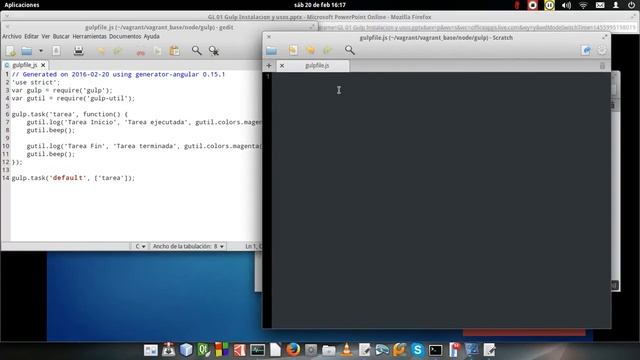
Task: Open the terminal icon in dock
Action: click(x=436, y=350)
